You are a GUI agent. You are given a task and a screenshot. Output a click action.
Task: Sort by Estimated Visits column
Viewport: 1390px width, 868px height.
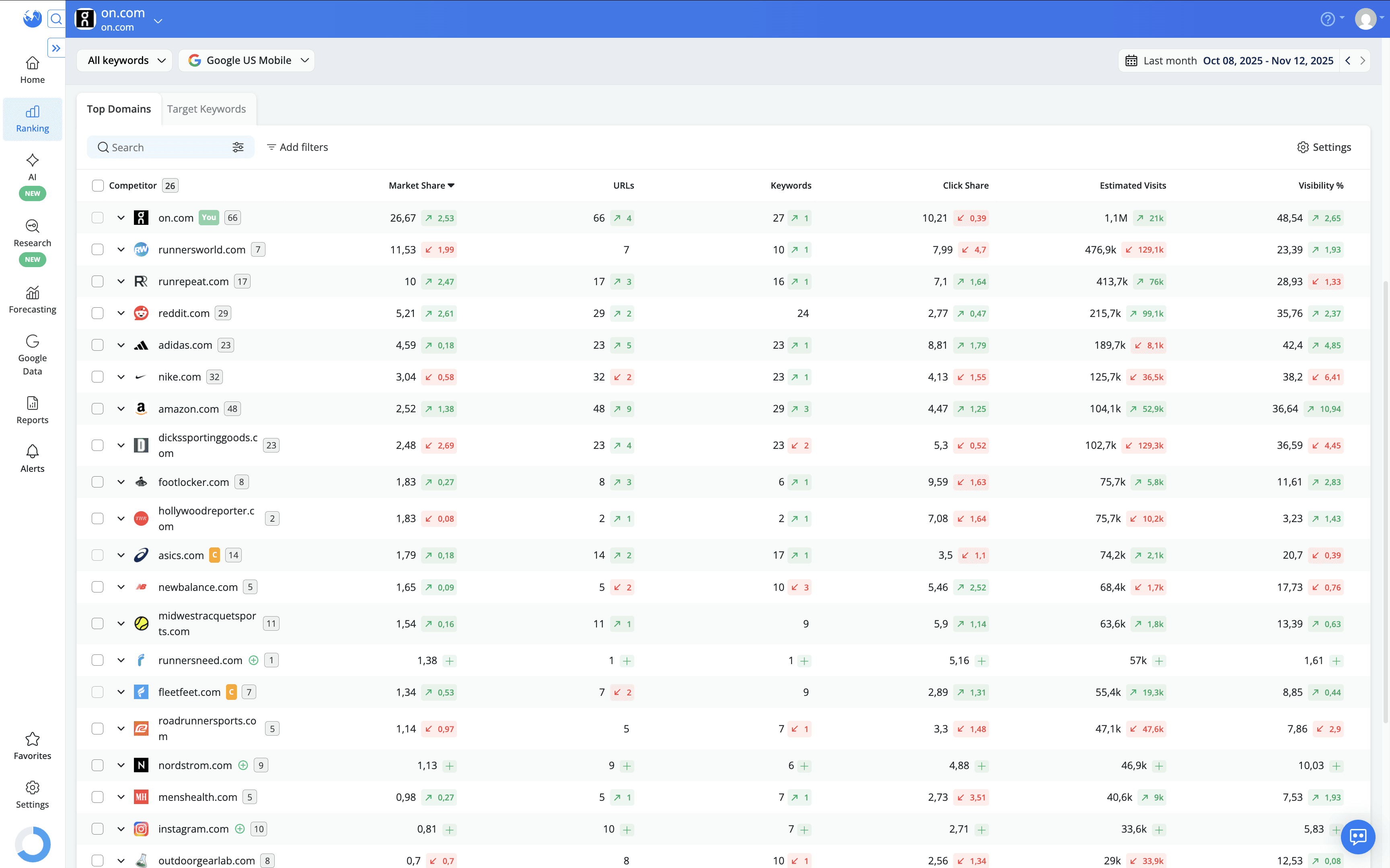click(1132, 185)
